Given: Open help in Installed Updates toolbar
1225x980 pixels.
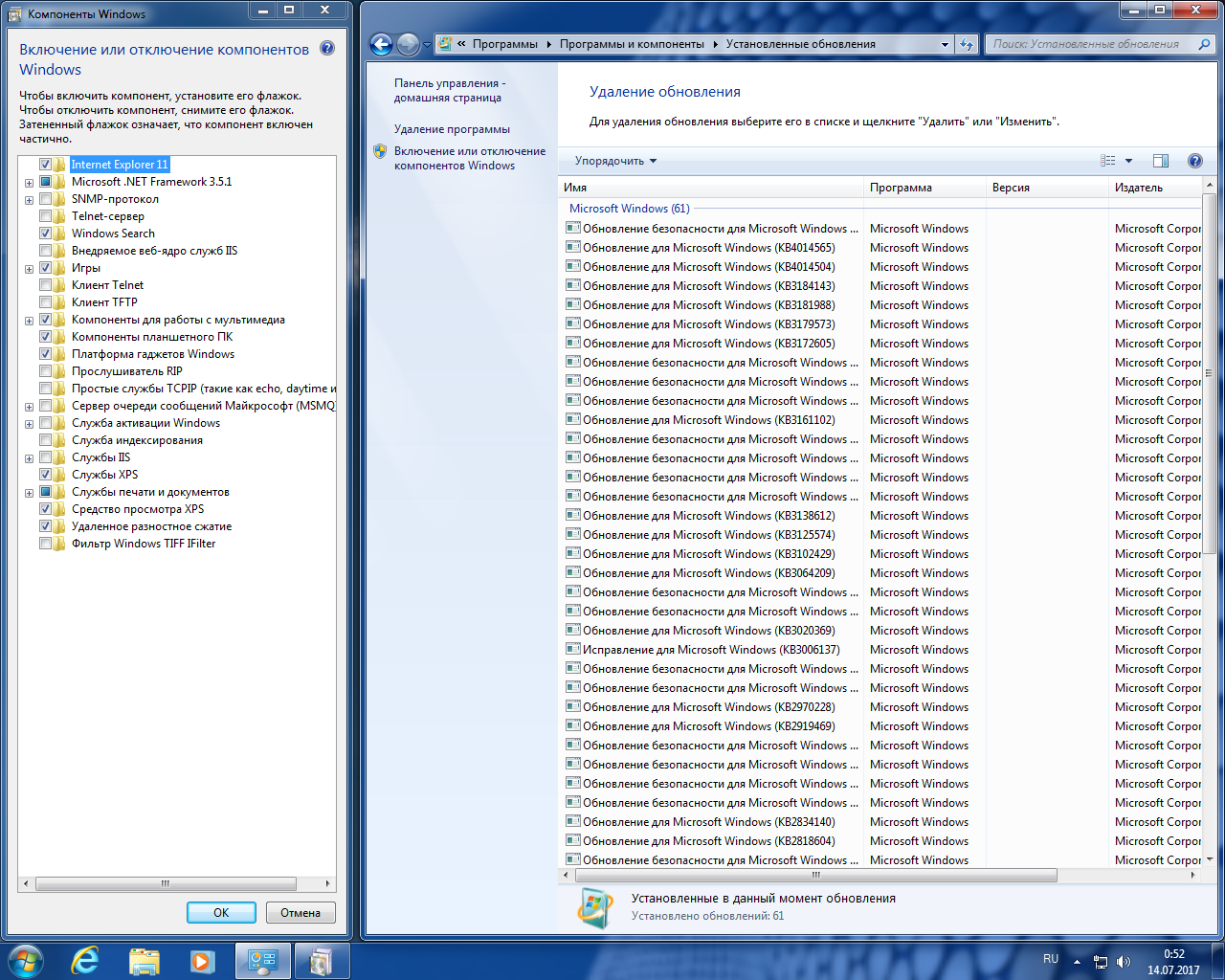Looking at the screenshot, I should pos(1194,161).
